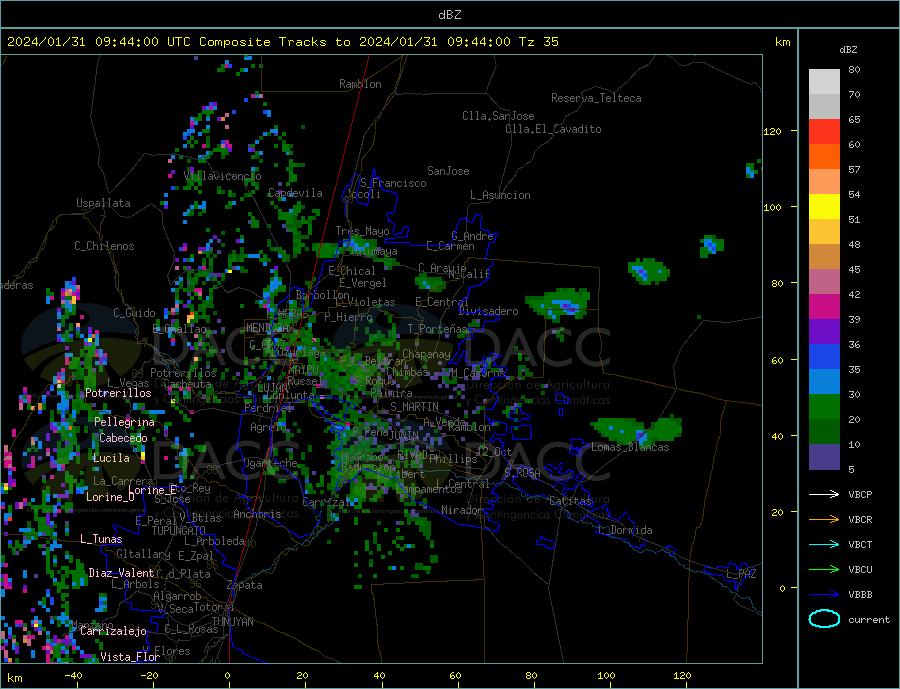Click the yellow 54 dBZ color swatch
Image resolution: width=900 pixels, height=689 pixels.
pos(824,207)
